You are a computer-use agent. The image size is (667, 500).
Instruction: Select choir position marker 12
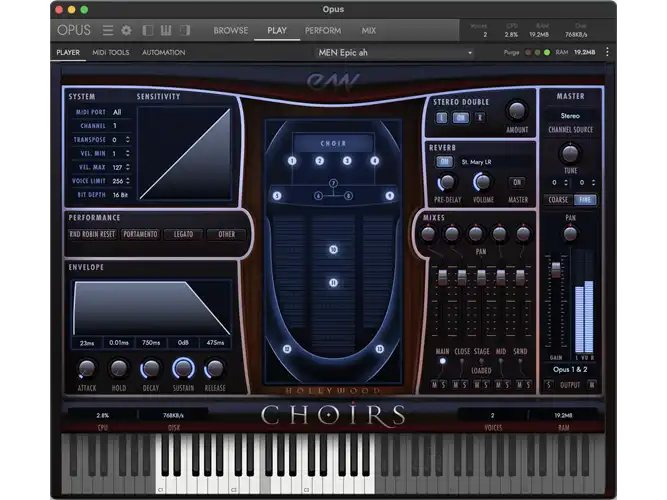pyautogui.click(x=287, y=349)
